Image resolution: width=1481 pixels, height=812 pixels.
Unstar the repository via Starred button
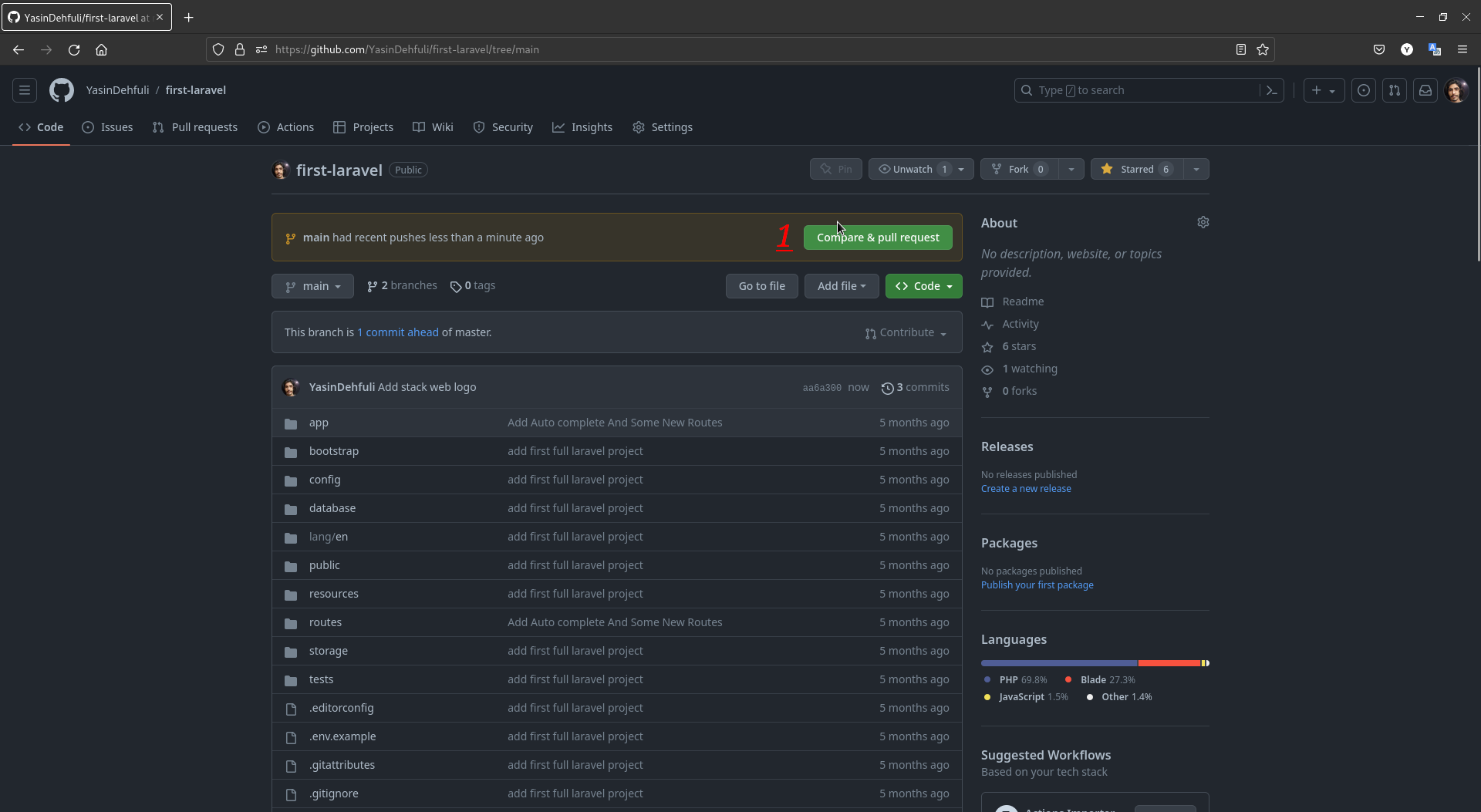coord(1137,169)
